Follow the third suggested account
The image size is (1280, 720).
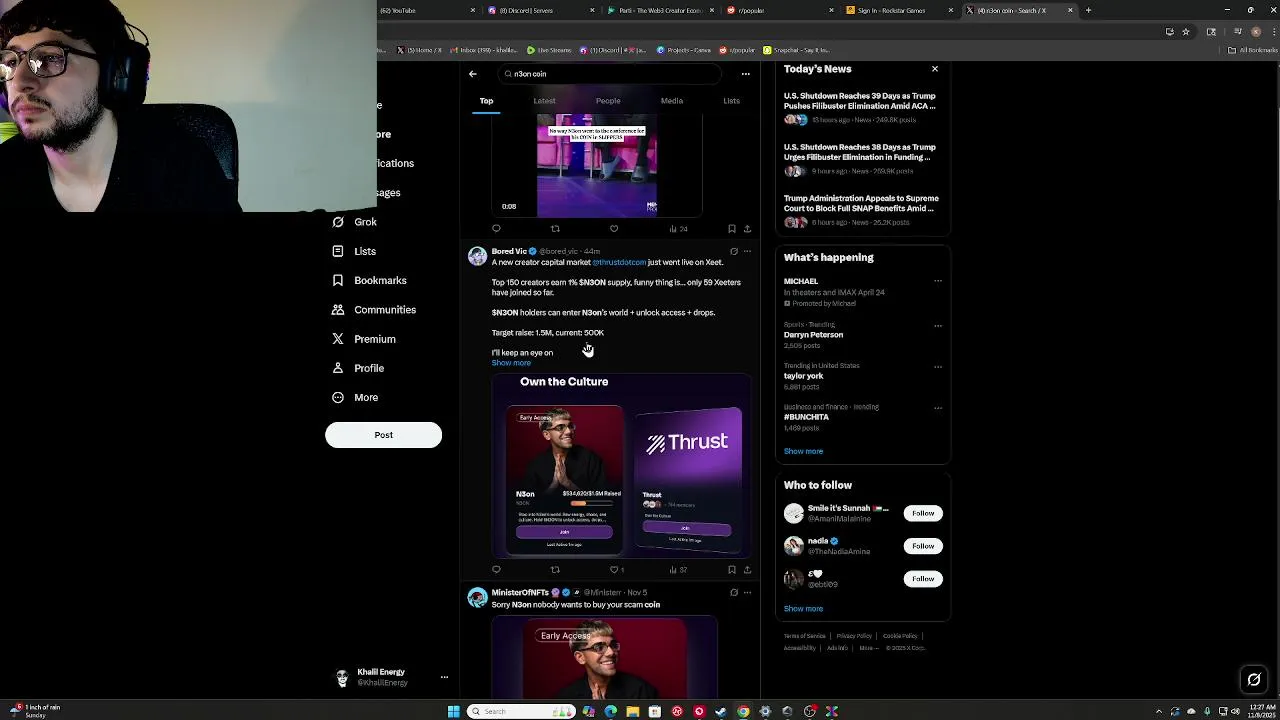coord(923,579)
